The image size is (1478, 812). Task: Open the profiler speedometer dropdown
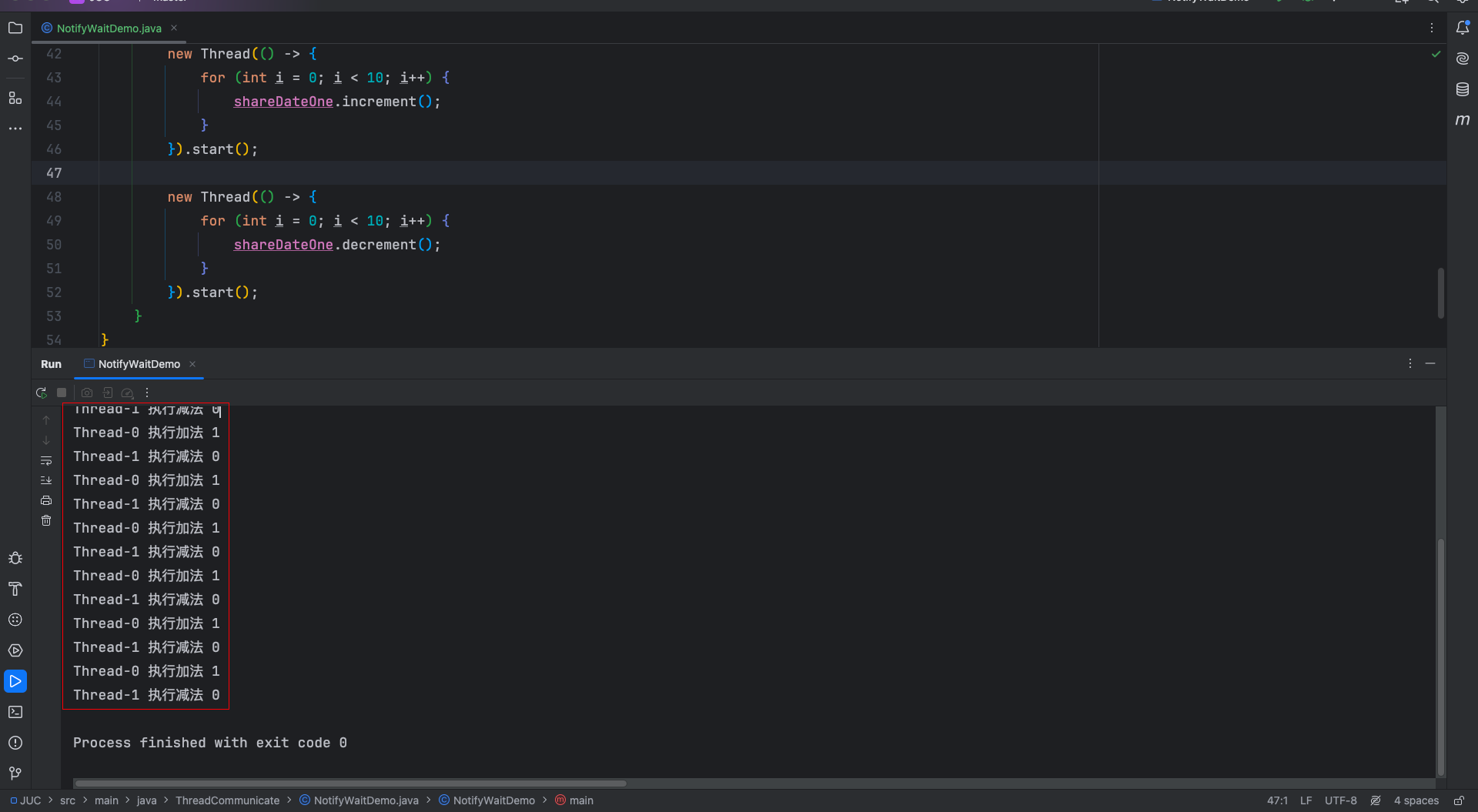click(128, 393)
